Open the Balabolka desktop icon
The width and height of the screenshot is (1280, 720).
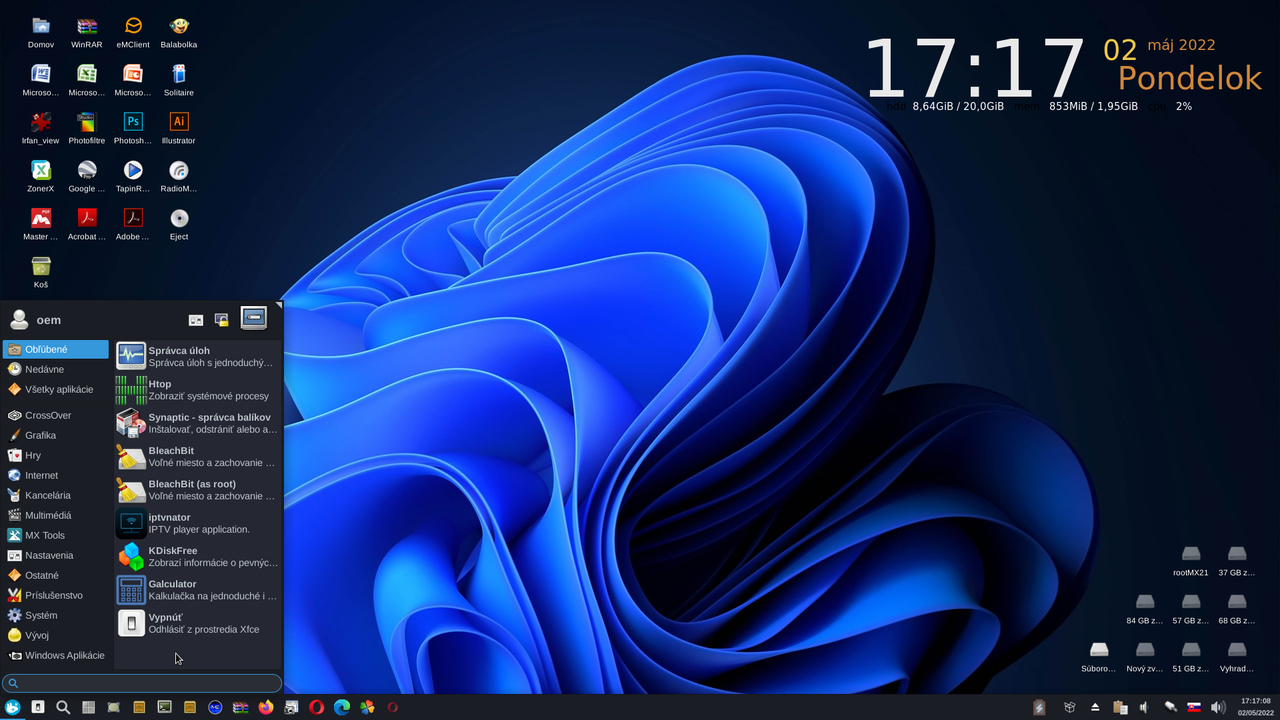[x=179, y=32]
